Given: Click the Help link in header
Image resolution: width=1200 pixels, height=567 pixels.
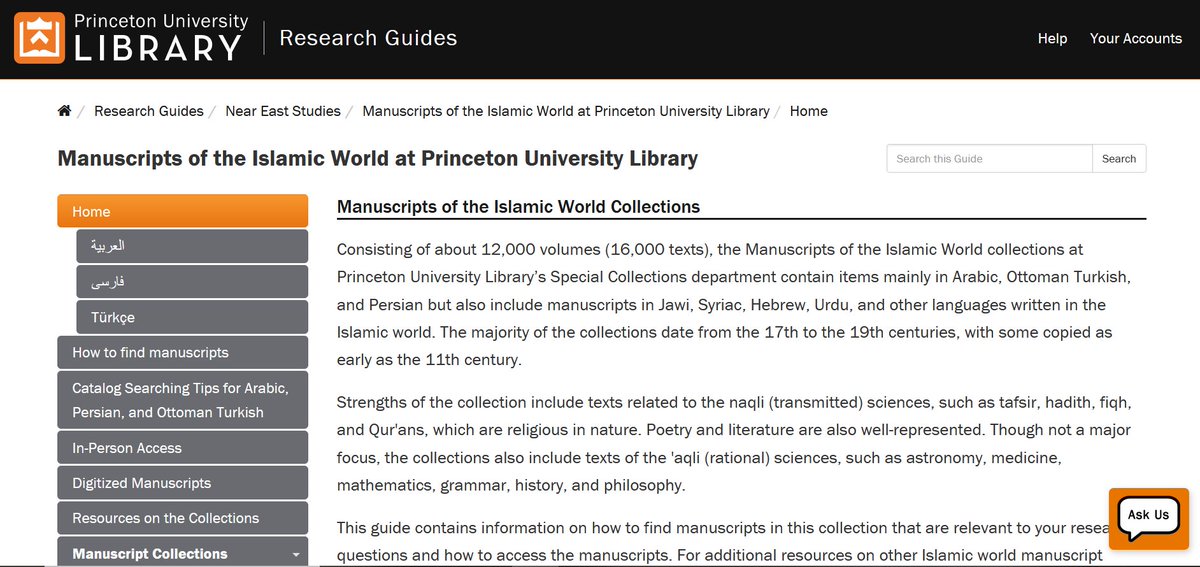Looking at the screenshot, I should [1052, 38].
